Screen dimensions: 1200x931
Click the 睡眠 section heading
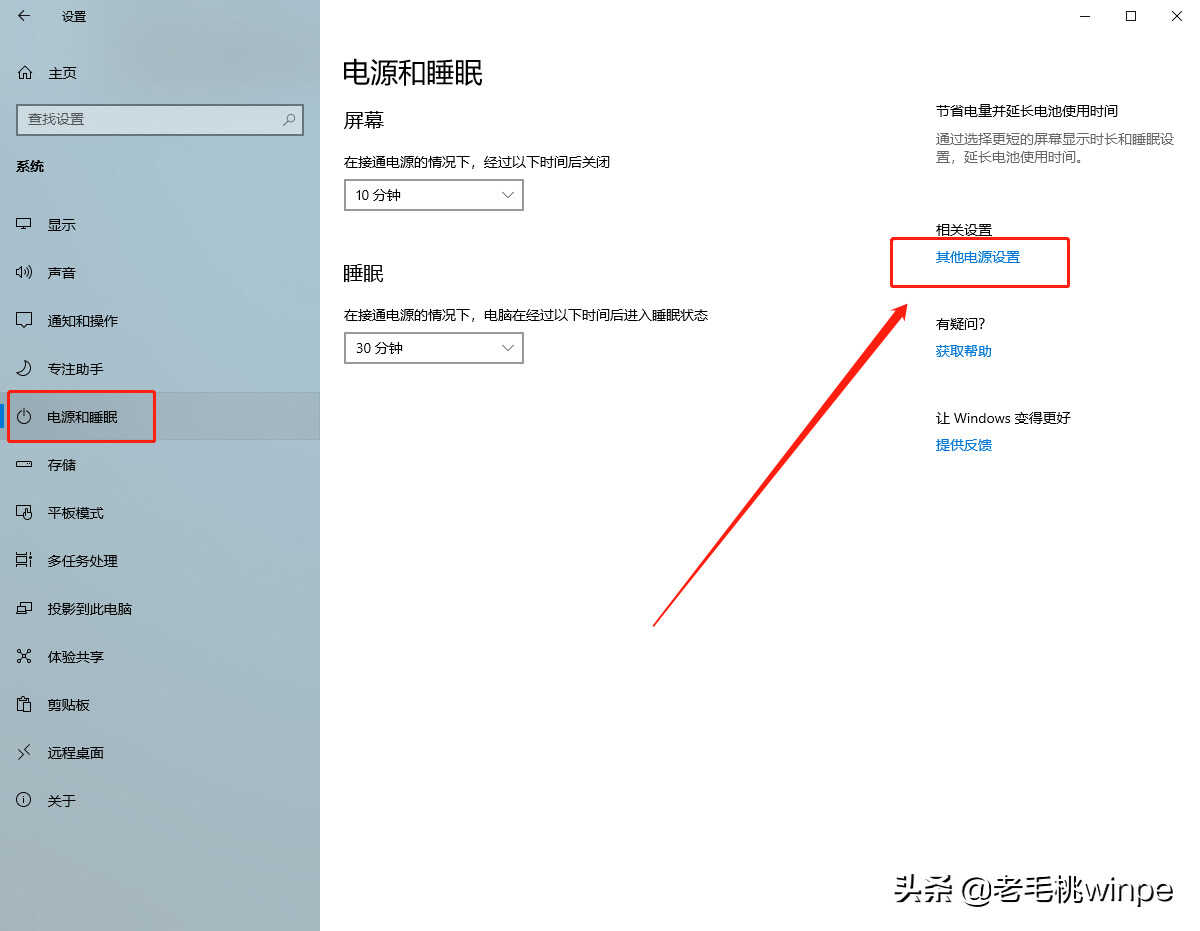364,273
